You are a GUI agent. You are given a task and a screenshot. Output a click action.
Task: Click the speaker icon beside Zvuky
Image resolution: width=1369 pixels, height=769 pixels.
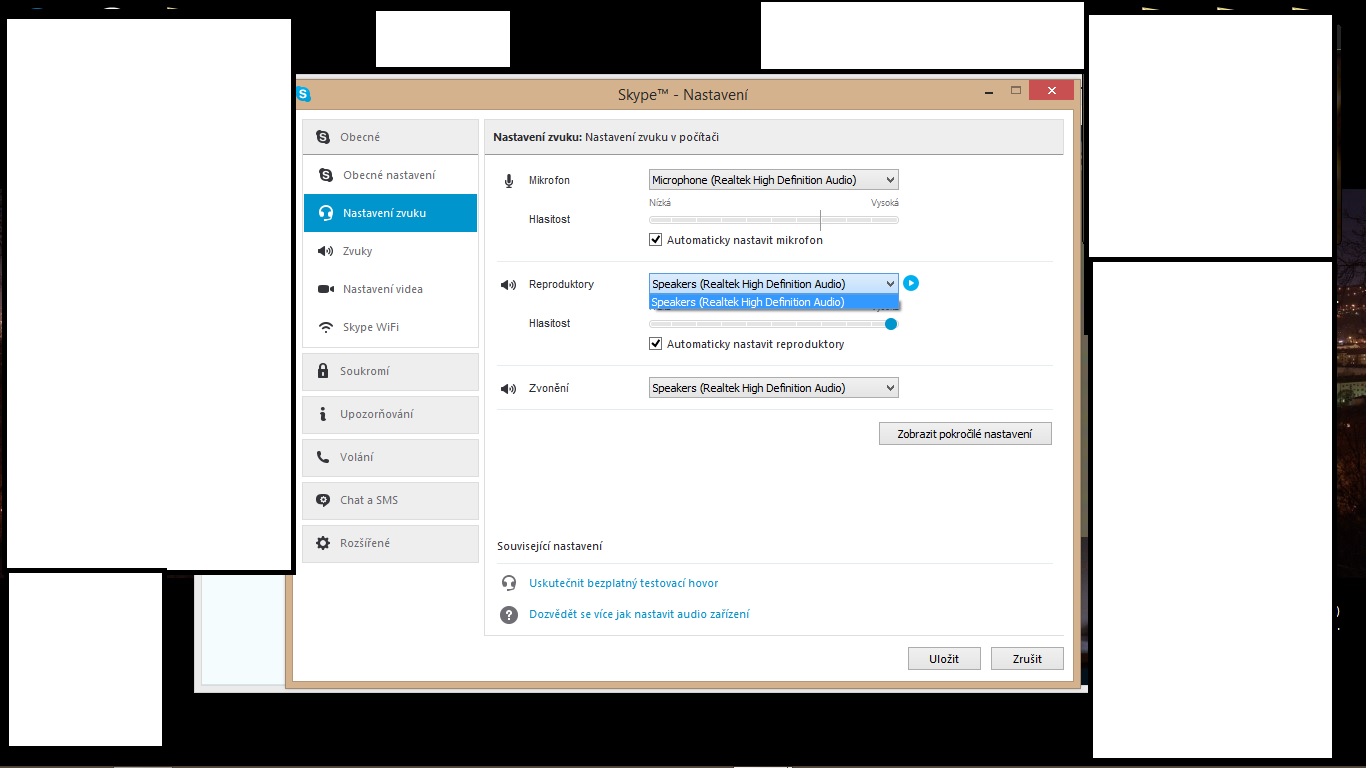[325, 251]
